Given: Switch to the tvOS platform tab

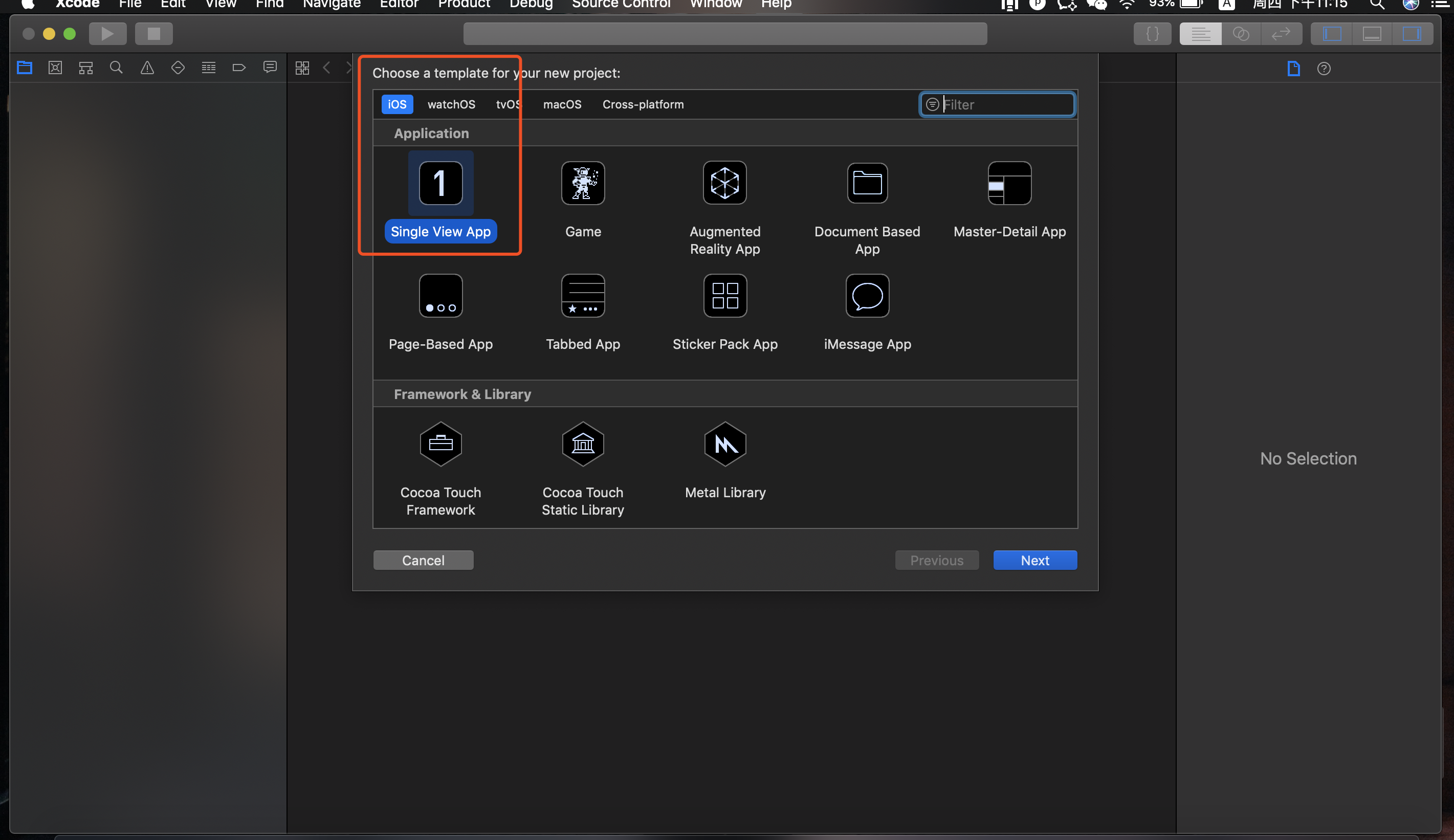Looking at the screenshot, I should pos(509,104).
